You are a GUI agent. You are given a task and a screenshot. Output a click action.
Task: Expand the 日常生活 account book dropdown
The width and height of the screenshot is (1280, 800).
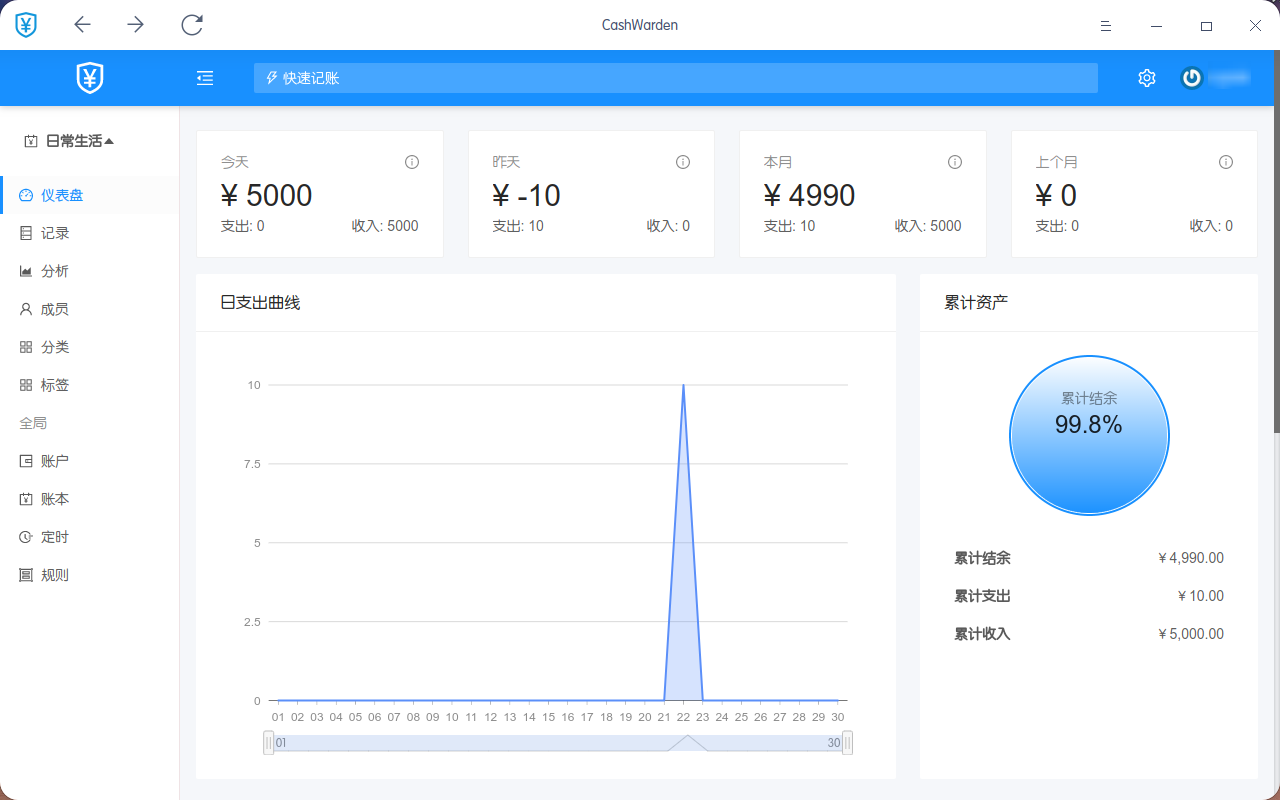70,141
